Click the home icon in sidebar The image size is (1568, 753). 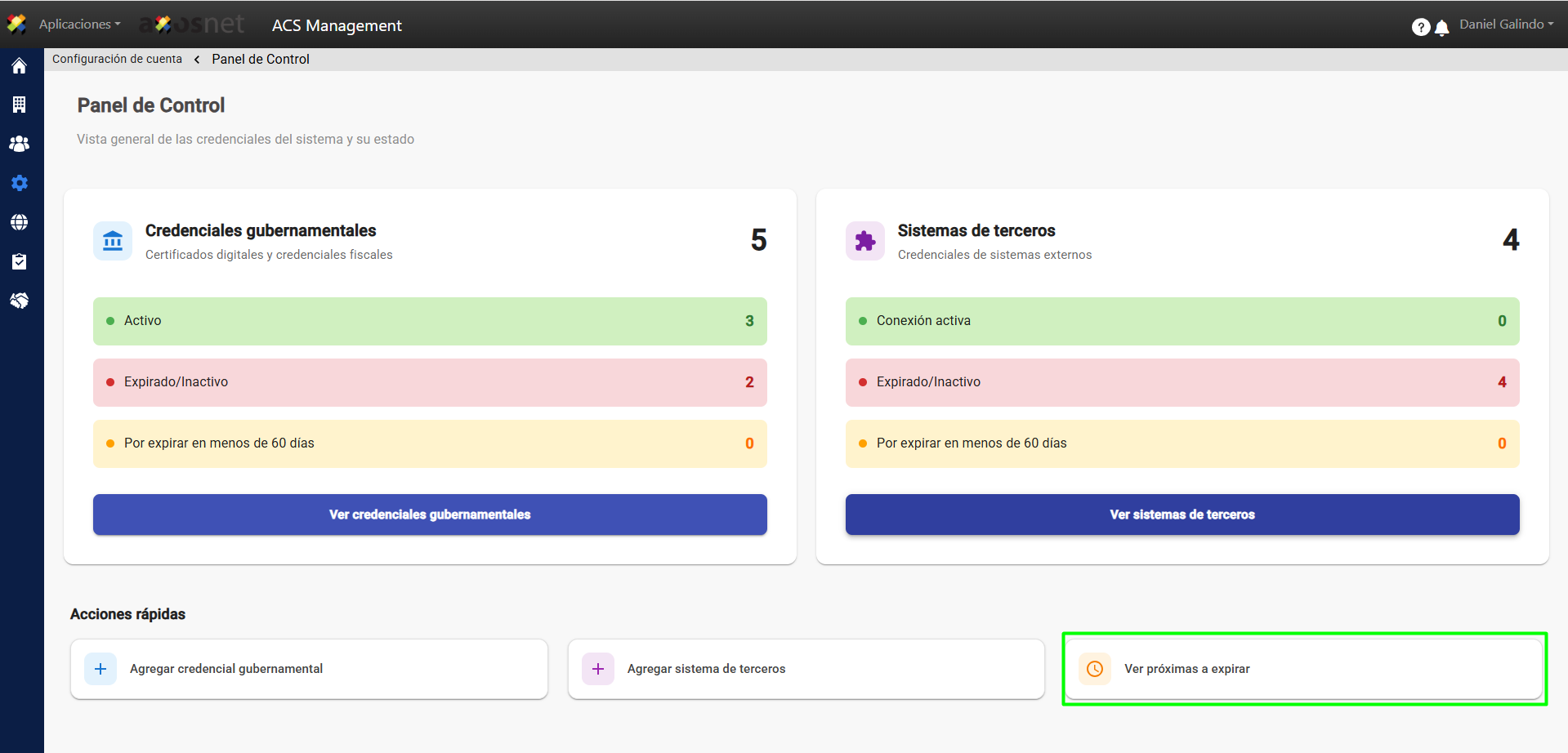click(19, 66)
